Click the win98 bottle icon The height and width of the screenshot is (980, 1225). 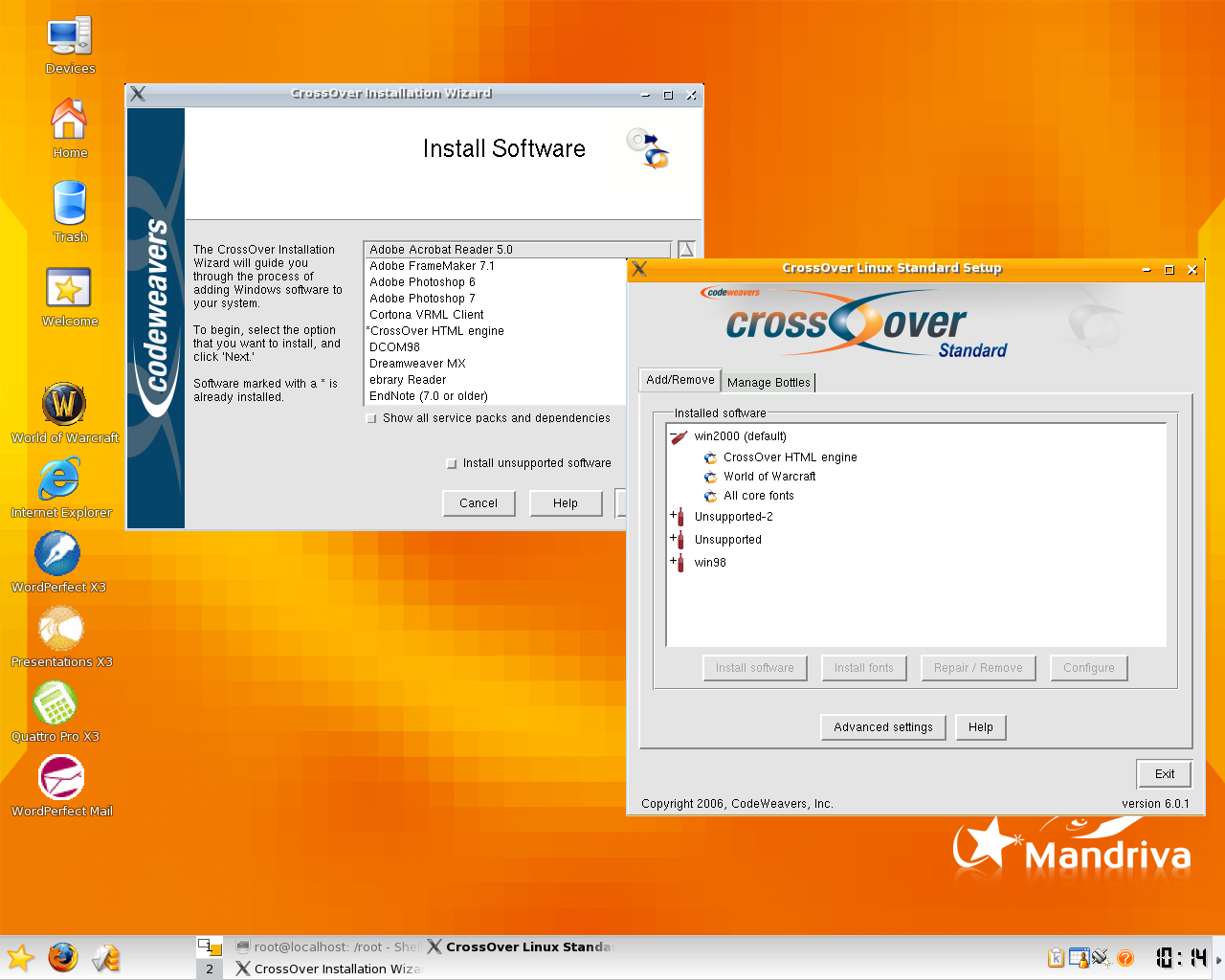click(x=680, y=563)
